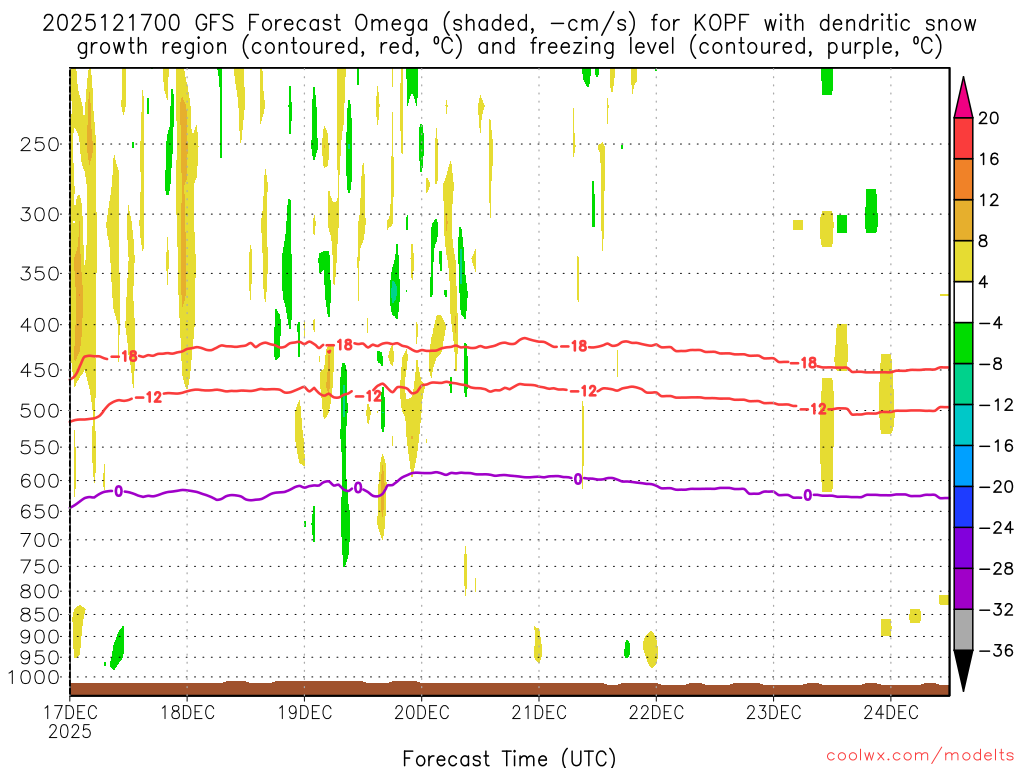Click the white color bar segment between 4 and -4
Image resolution: width=1024 pixels, height=768 pixels.
963,302
